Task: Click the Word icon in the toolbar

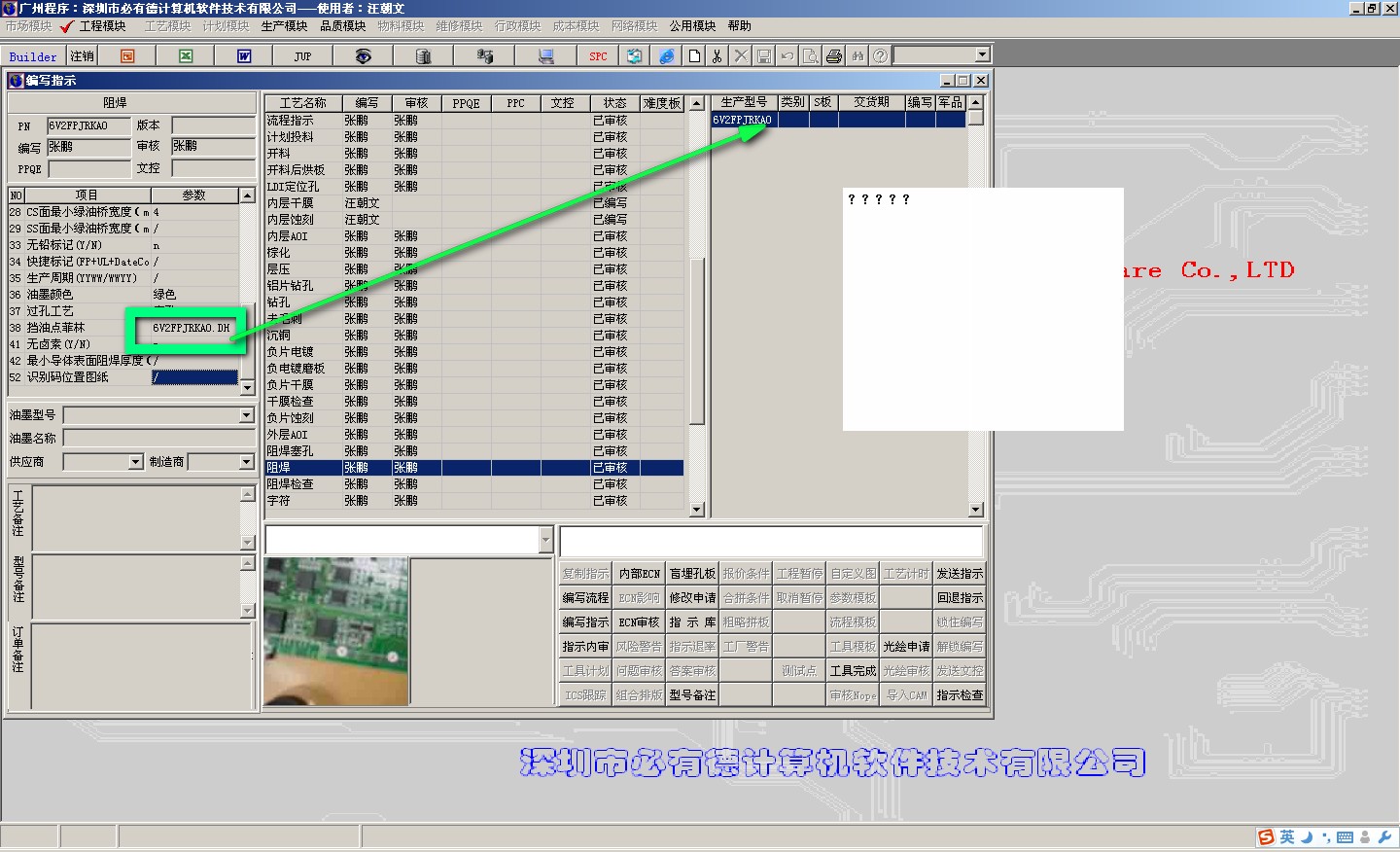Action: coord(244,56)
